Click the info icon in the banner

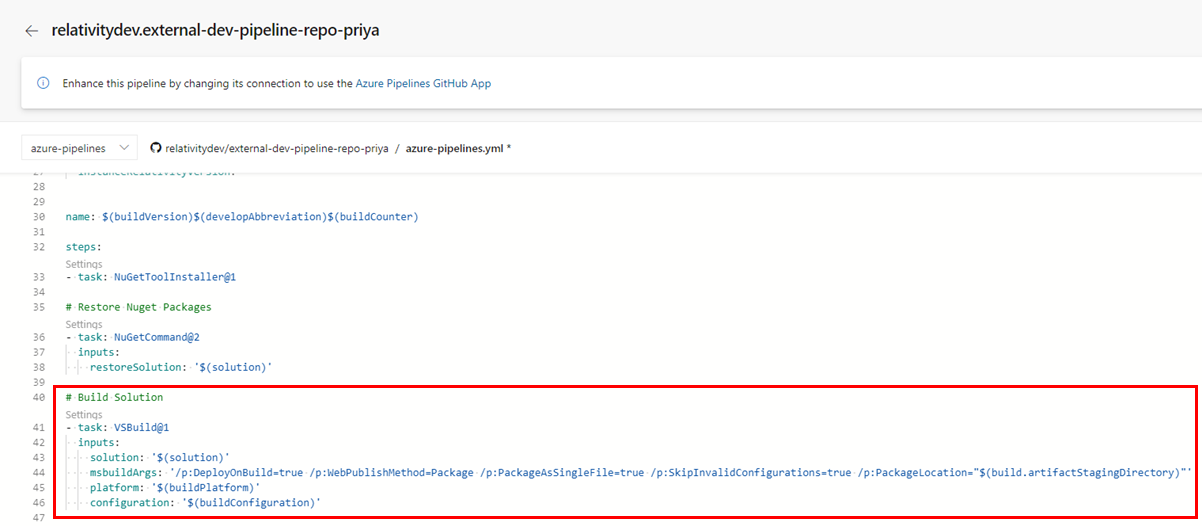43,84
